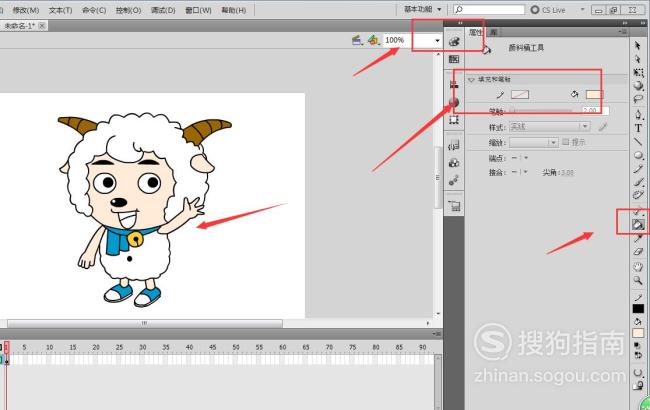Select the Pencil tool

pyautogui.click(x=638, y=169)
